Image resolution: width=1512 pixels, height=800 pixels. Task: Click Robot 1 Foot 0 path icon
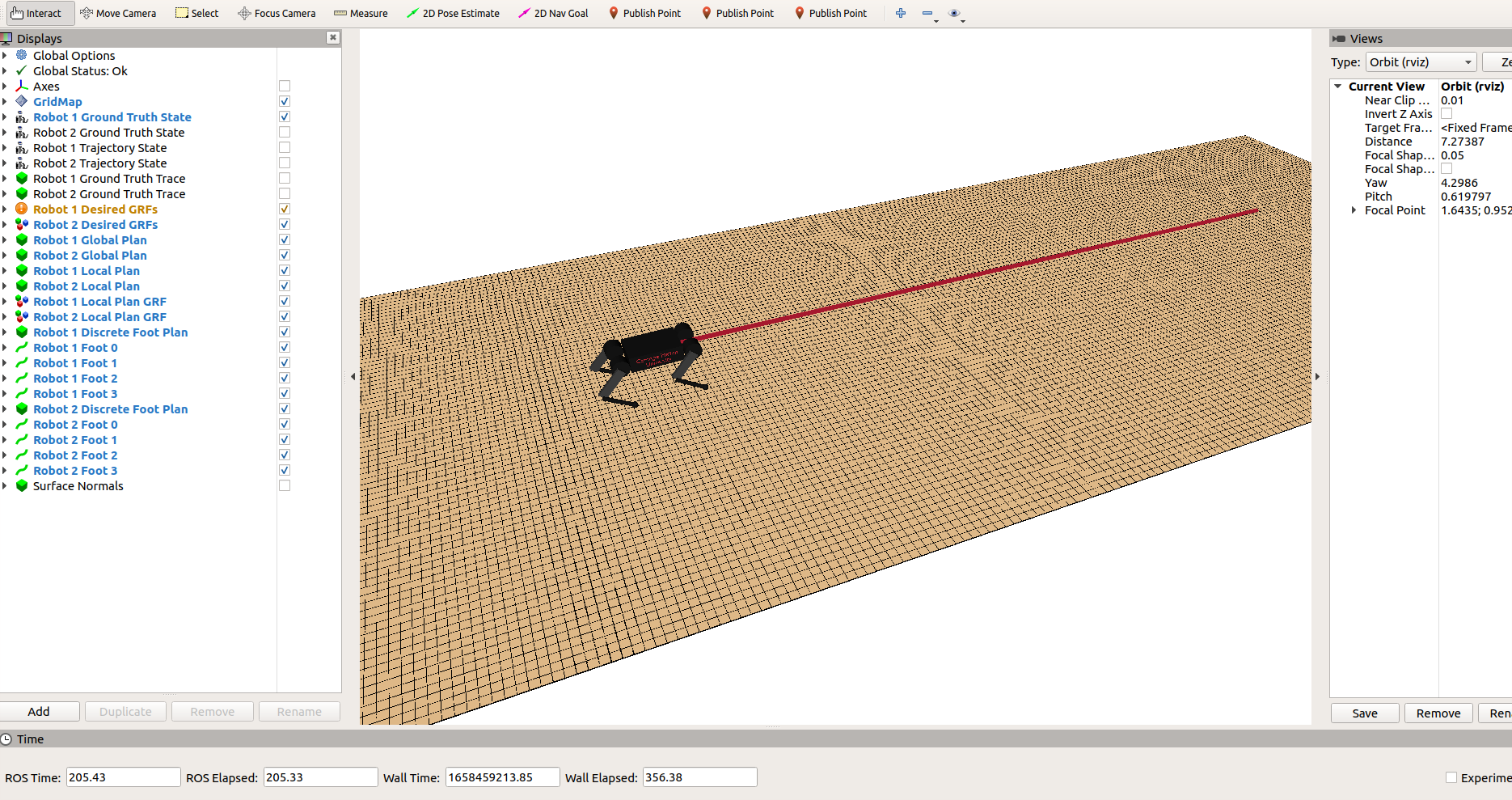click(22, 347)
